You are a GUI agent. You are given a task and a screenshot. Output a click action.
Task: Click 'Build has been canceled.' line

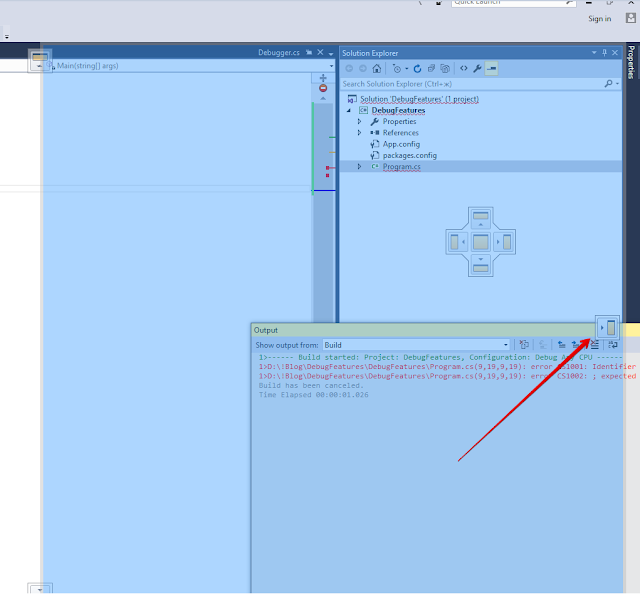311,385
